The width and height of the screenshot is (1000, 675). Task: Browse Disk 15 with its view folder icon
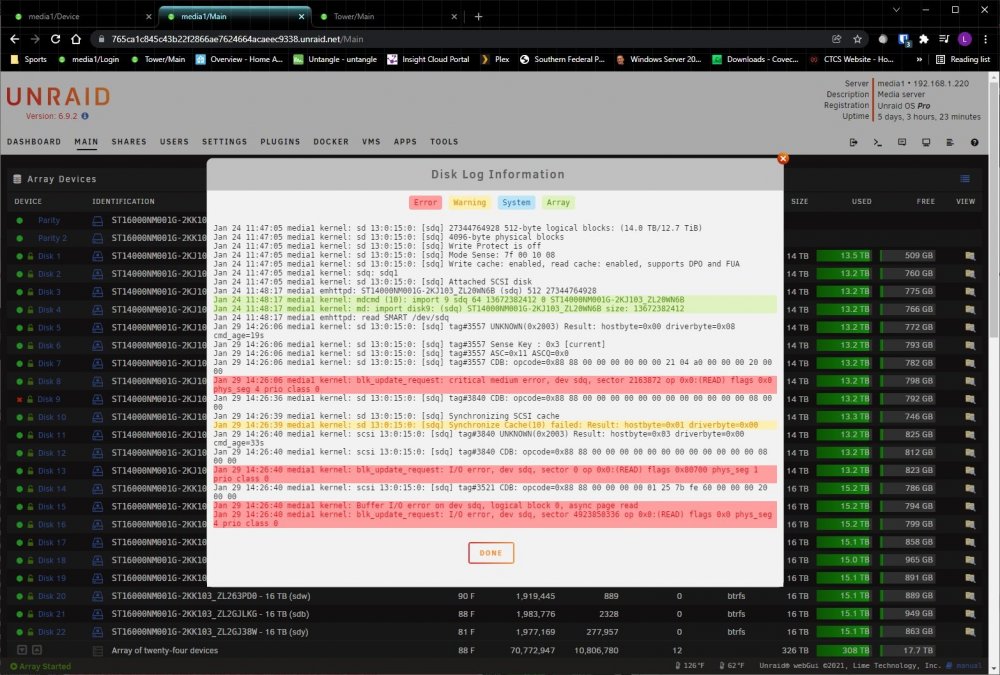pyautogui.click(x=970, y=507)
